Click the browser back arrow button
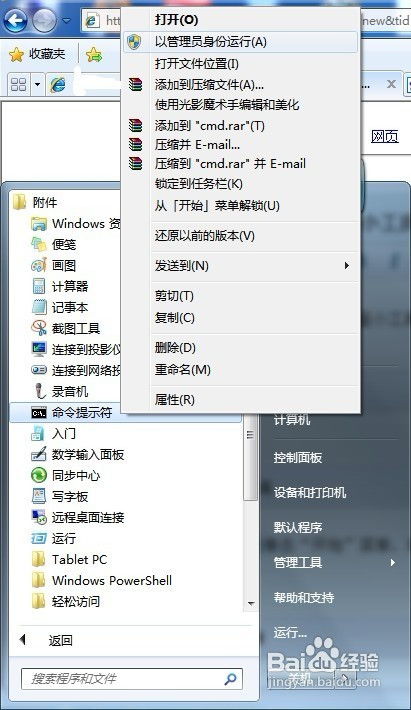411x710 pixels. tap(15, 20)
